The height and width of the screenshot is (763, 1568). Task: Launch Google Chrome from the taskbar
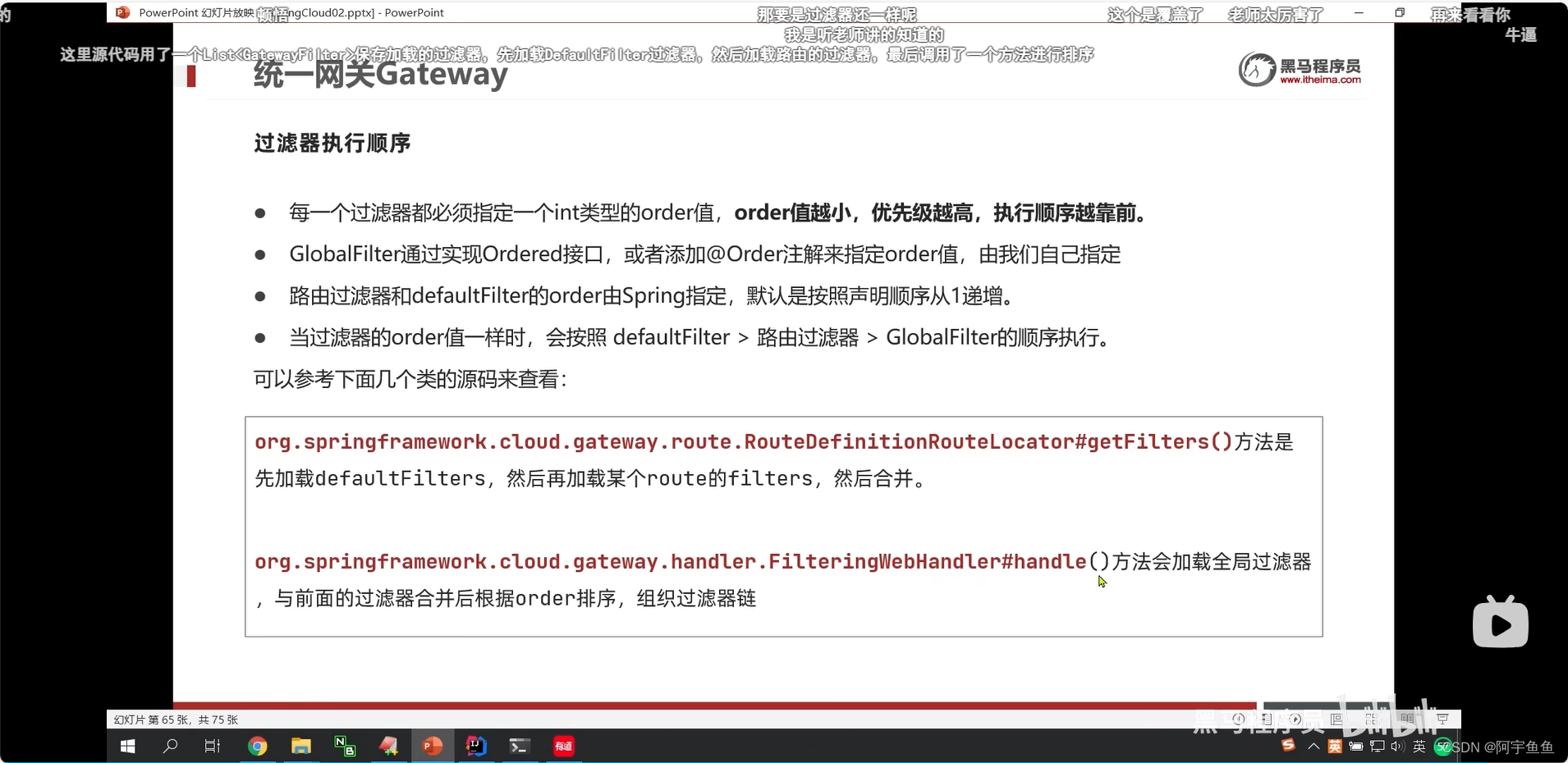[x=258, y=746]
